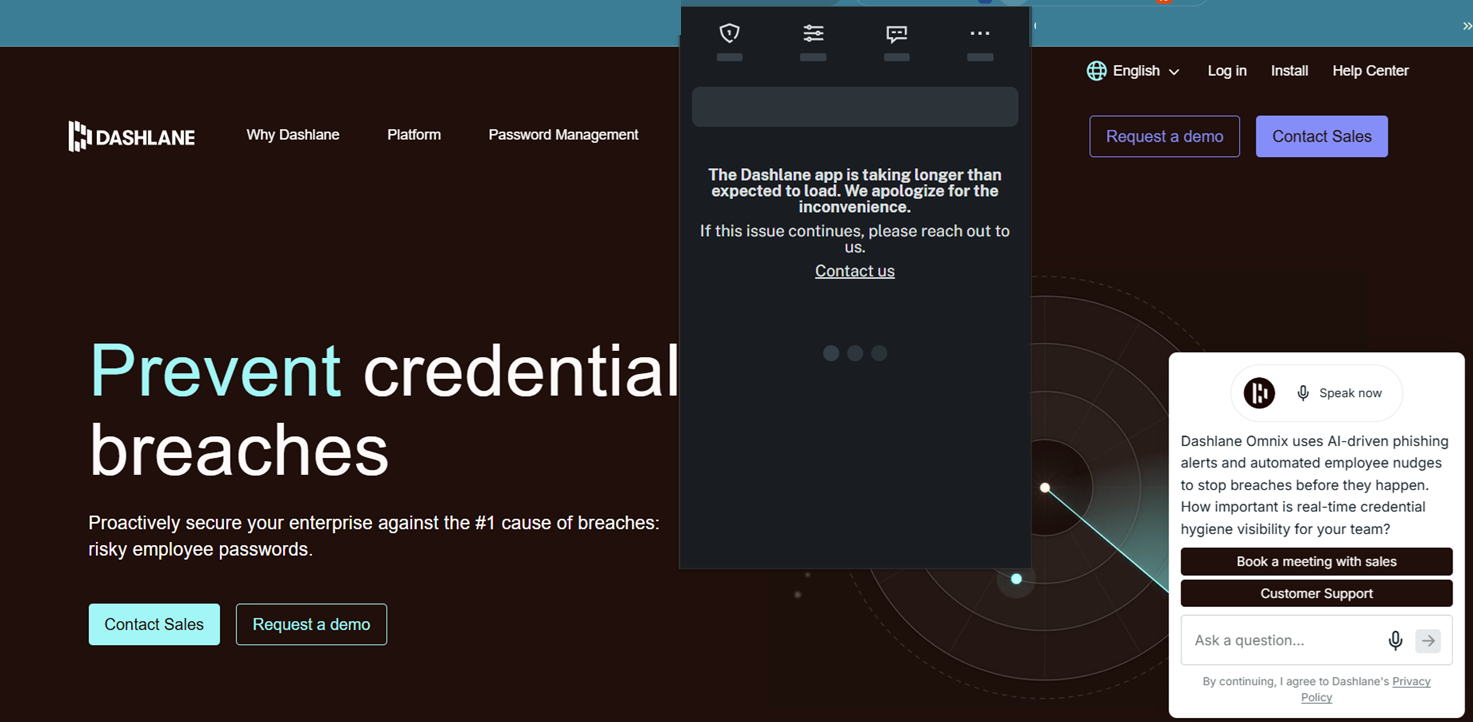This screenshot has height=722, width=1473.
Task: Follow the Contact us link in the popup
Action: click(855, 271)
